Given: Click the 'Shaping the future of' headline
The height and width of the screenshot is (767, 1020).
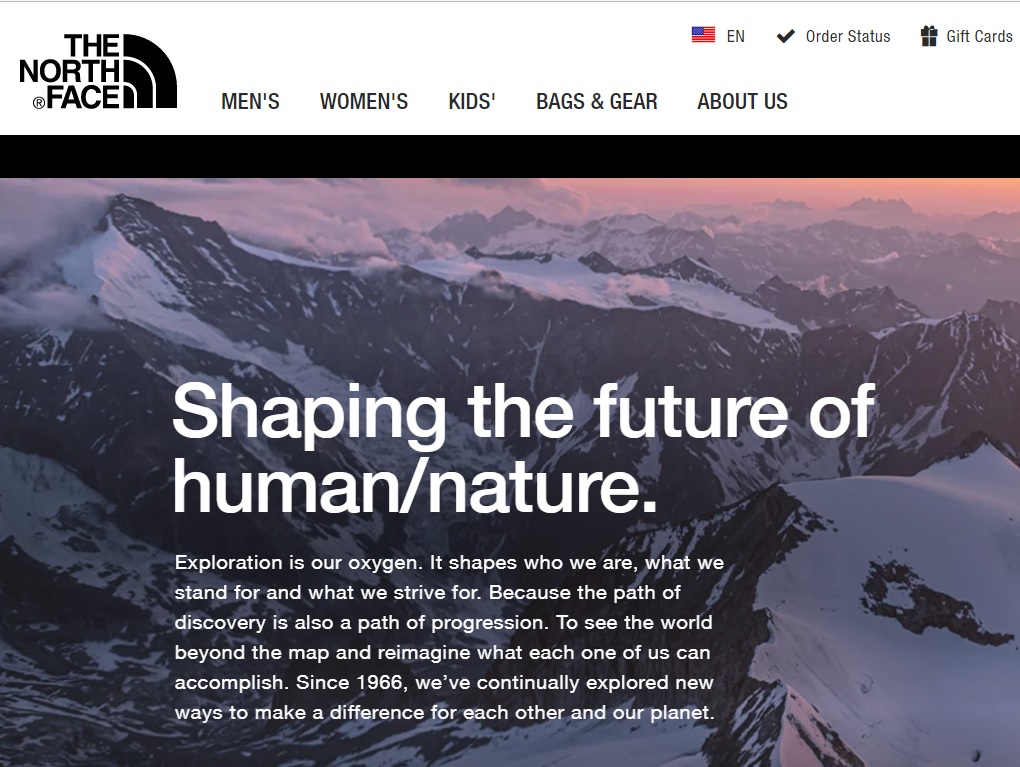Looking at the screenshot, I should click(524, 412).
